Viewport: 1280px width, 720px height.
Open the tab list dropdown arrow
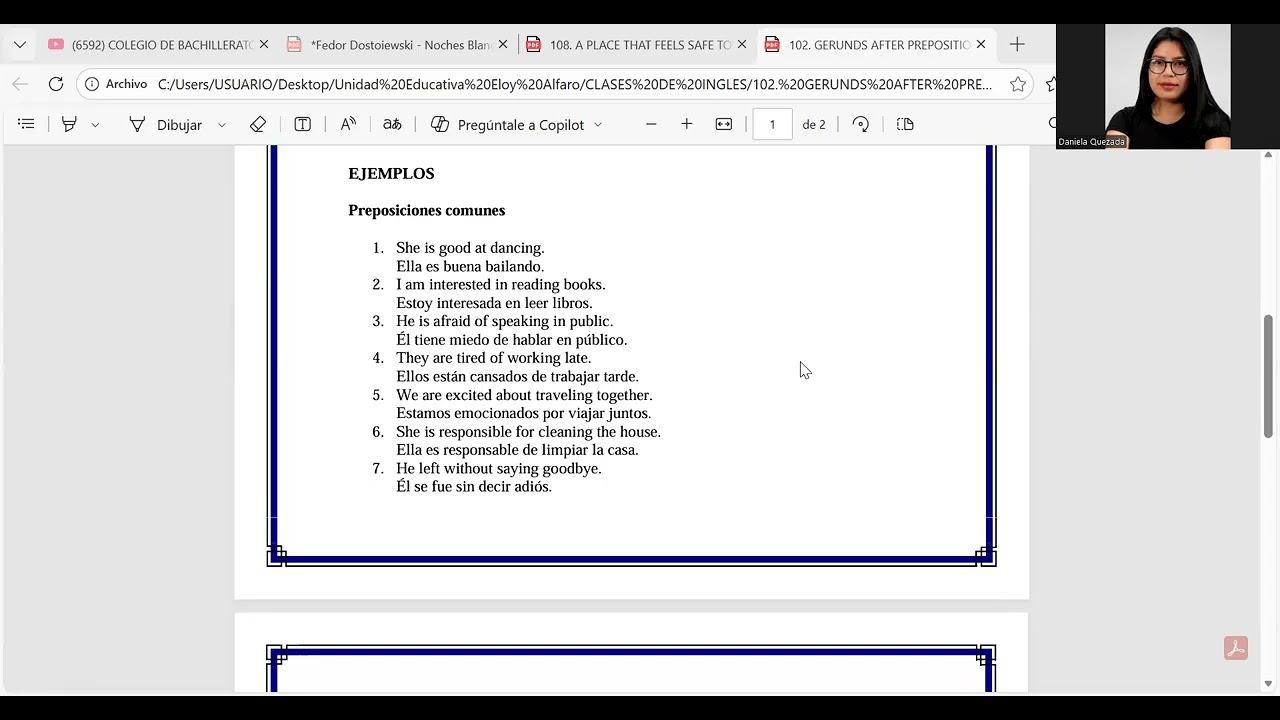19,45
